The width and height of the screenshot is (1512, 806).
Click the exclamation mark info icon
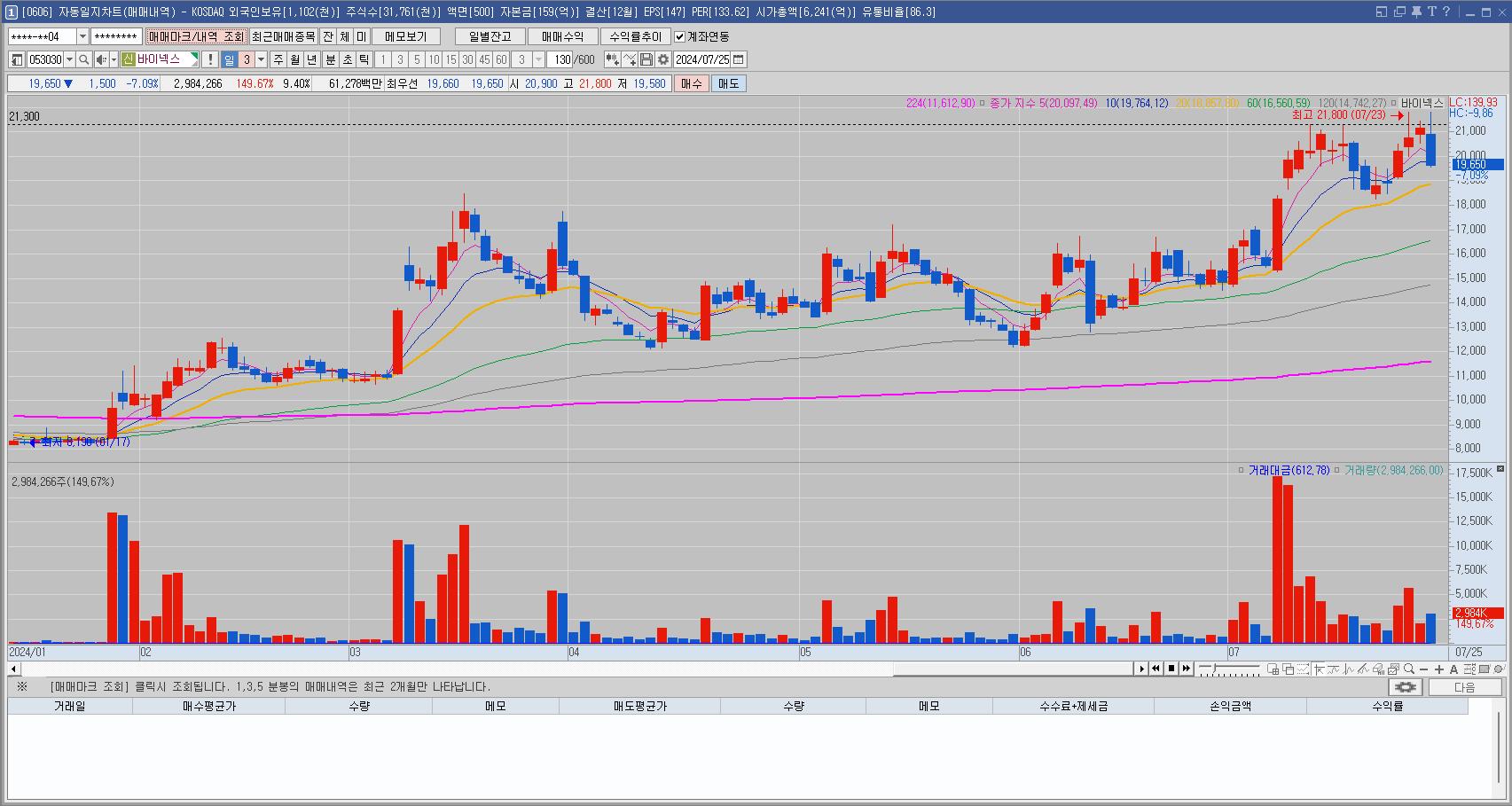(210, 59)
